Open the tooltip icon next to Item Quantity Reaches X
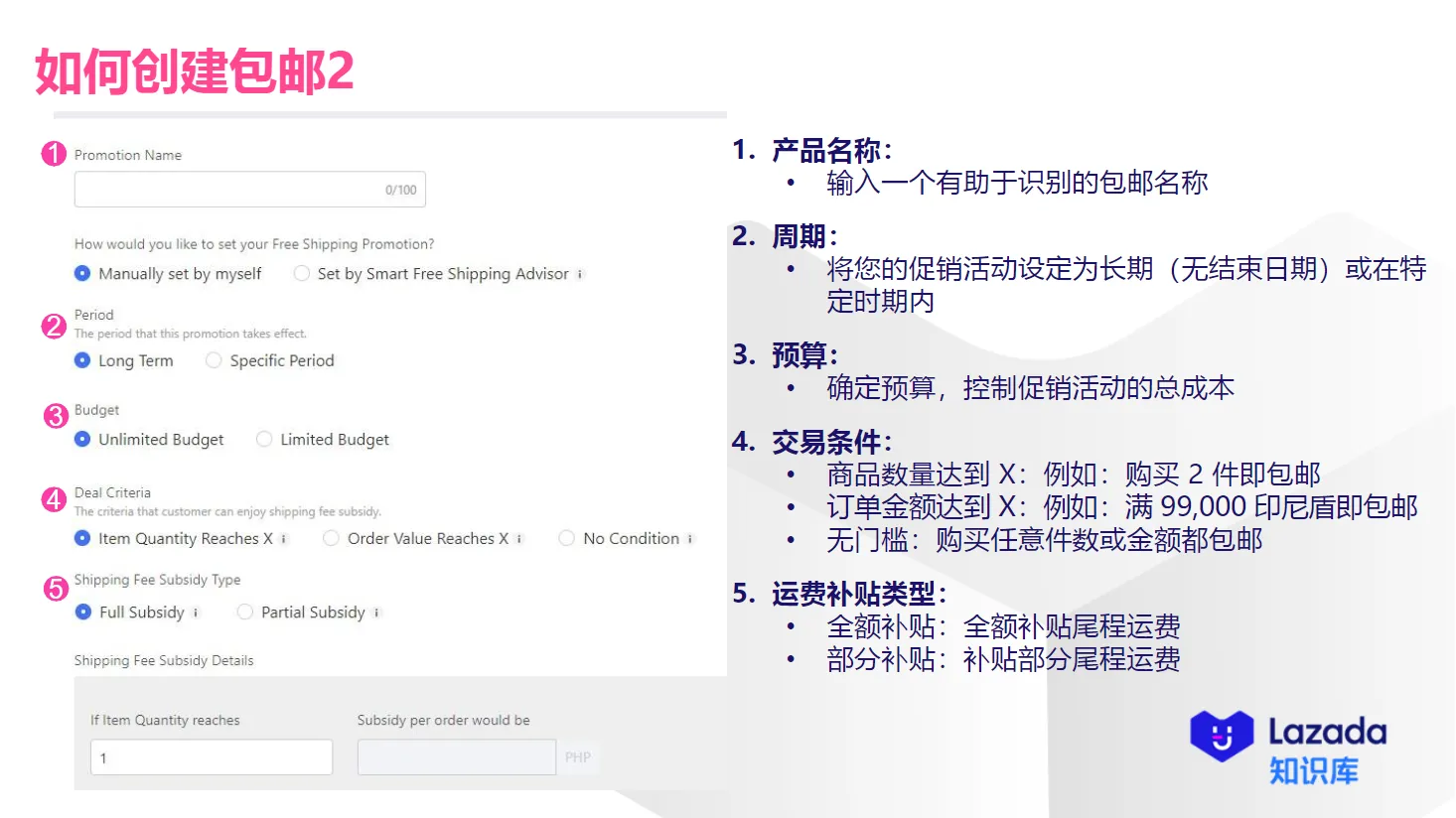 coord(284,538)
